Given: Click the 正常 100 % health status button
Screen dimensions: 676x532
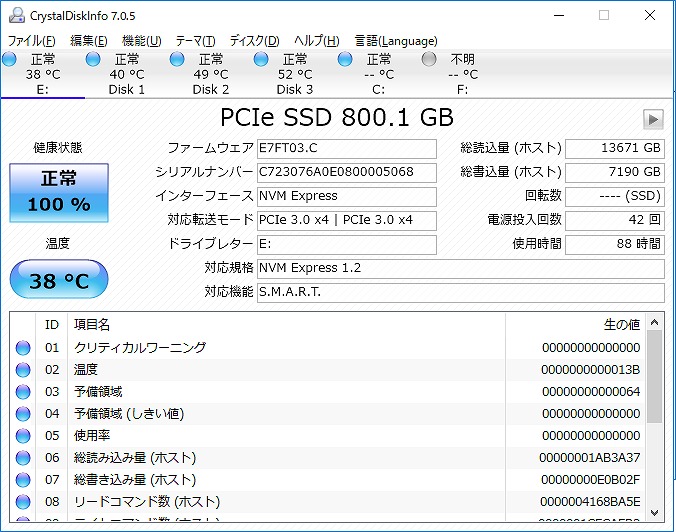Looking at the screenshot, I should [x=59, y=193].
